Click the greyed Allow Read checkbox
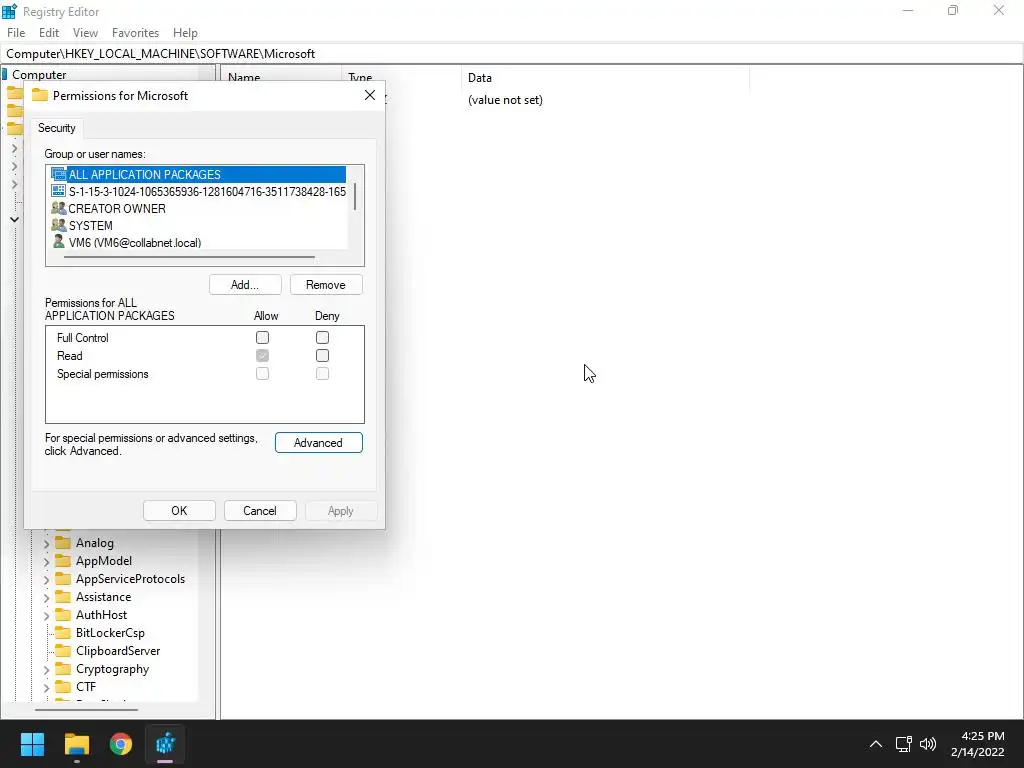 tap(263, 356)
